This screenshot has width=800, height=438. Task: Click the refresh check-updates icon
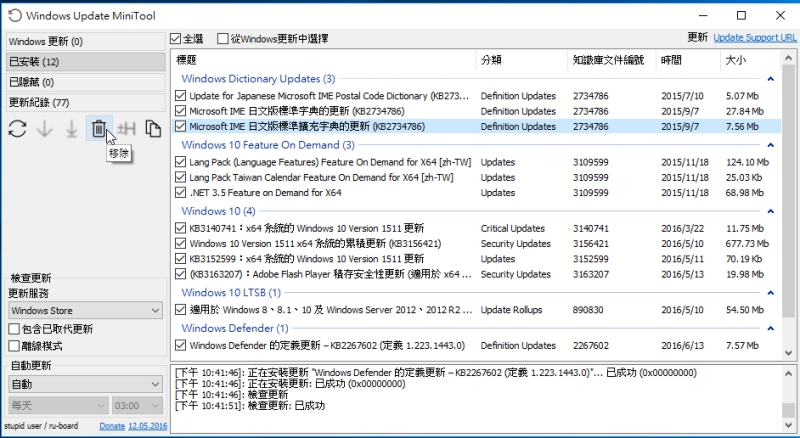pos(17,129)
